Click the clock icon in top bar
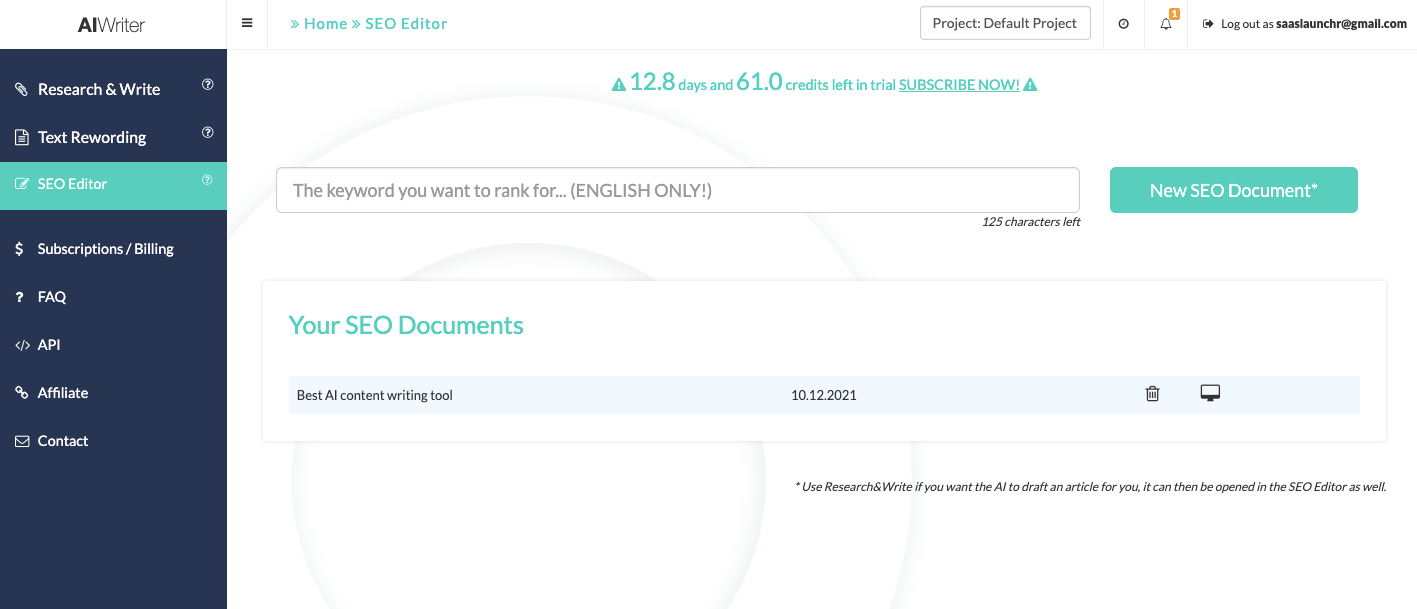 click(x=1123, y=24)
